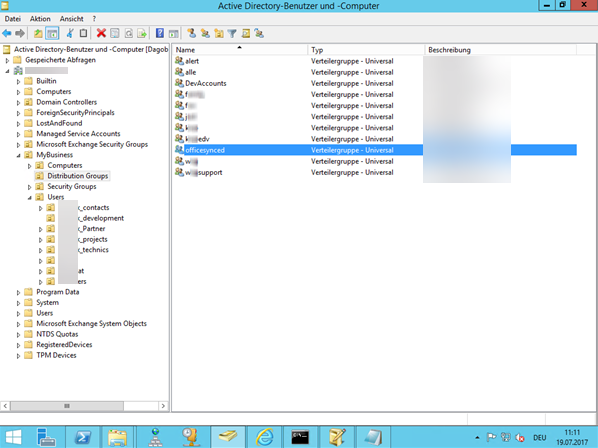
Task: Expand the Domain Controllers node
Action: point(18,102)
